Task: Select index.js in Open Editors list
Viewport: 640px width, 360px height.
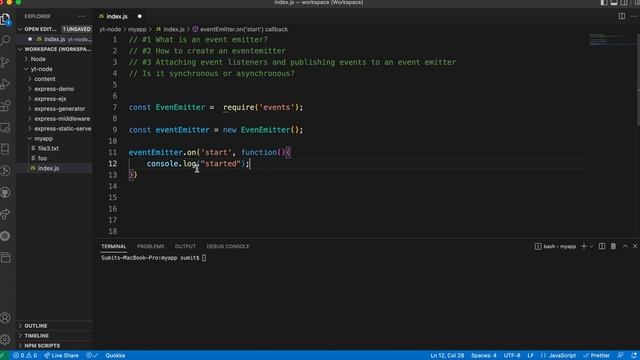Action: [x=55, y=39]
